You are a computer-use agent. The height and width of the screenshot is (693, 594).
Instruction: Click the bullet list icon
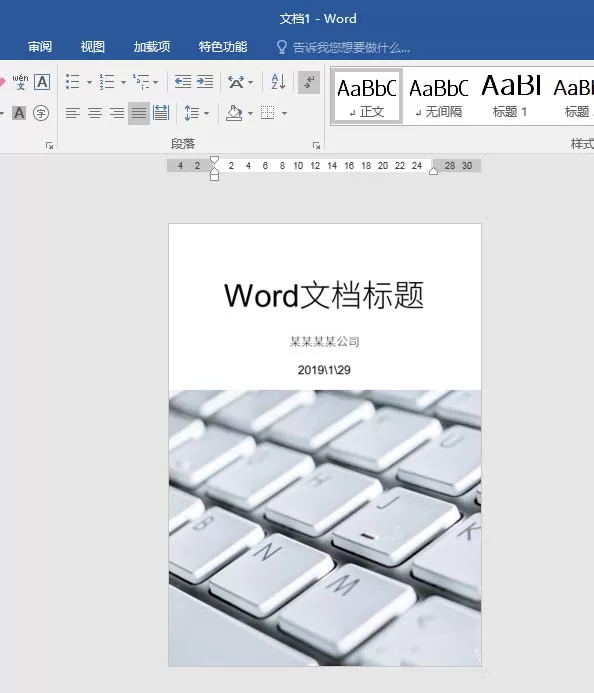(72, 82)
